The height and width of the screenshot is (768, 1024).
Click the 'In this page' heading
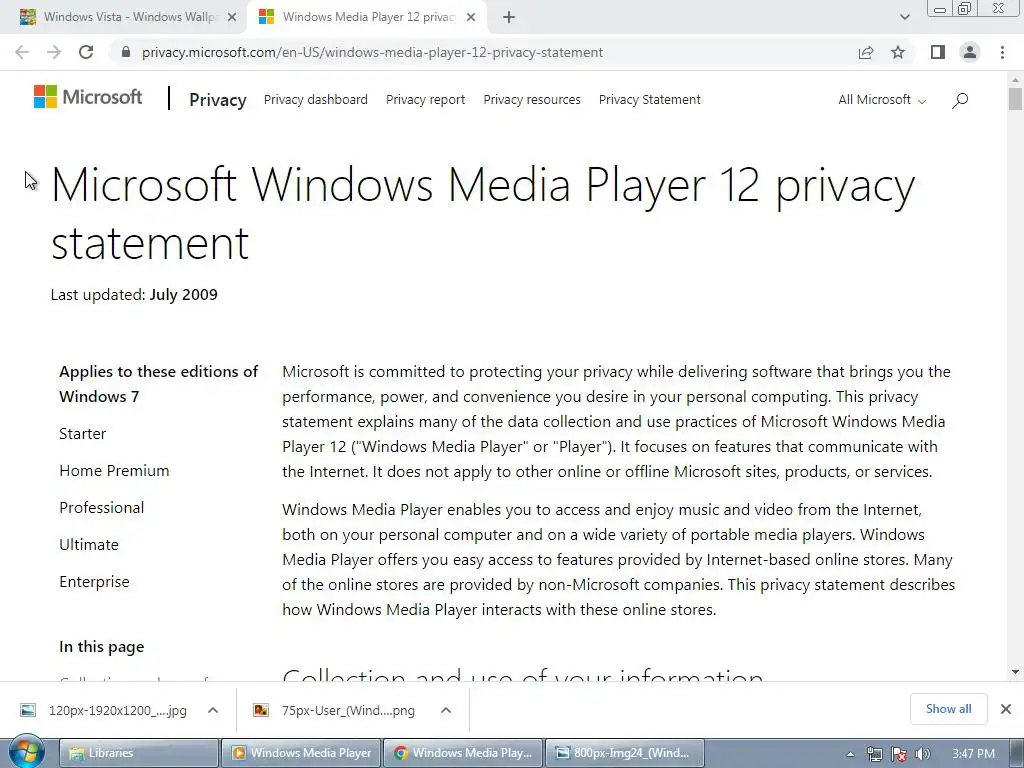[x=102, y=647]
